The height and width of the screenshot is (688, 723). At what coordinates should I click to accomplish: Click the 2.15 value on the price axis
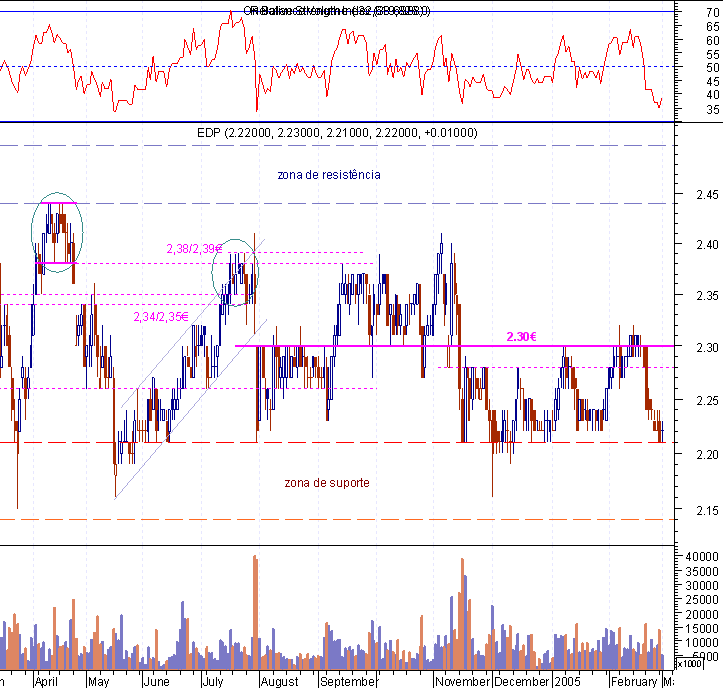707,510
